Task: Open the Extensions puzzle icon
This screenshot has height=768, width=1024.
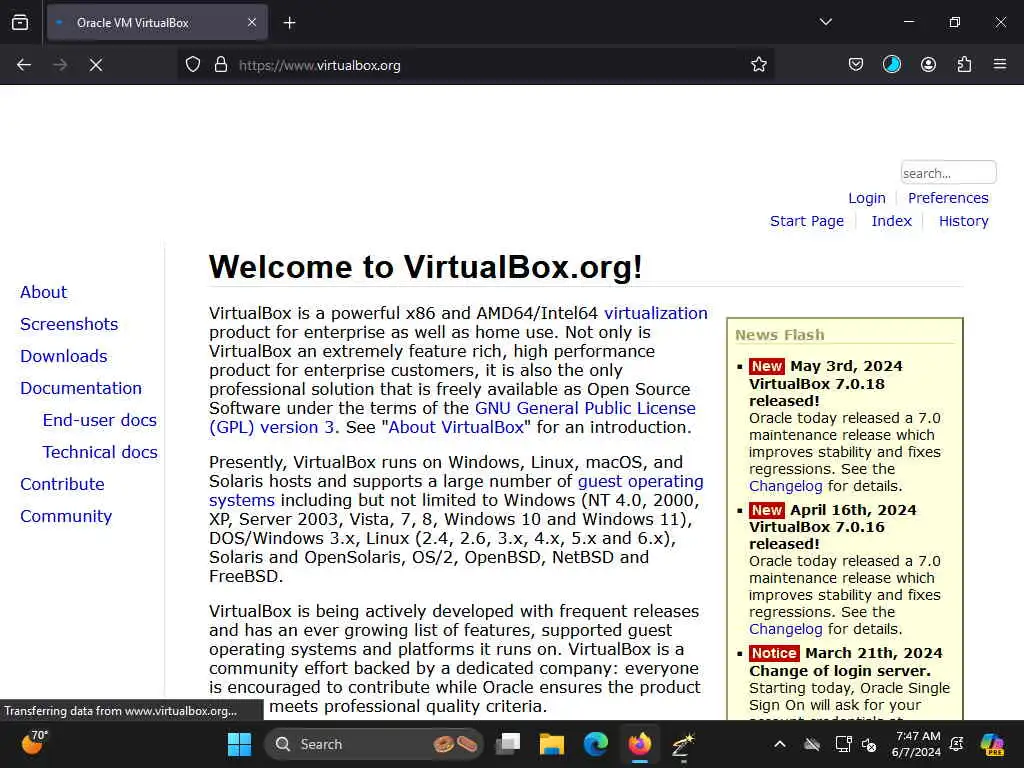Action: pyautogui.click(x=964, y=65)
